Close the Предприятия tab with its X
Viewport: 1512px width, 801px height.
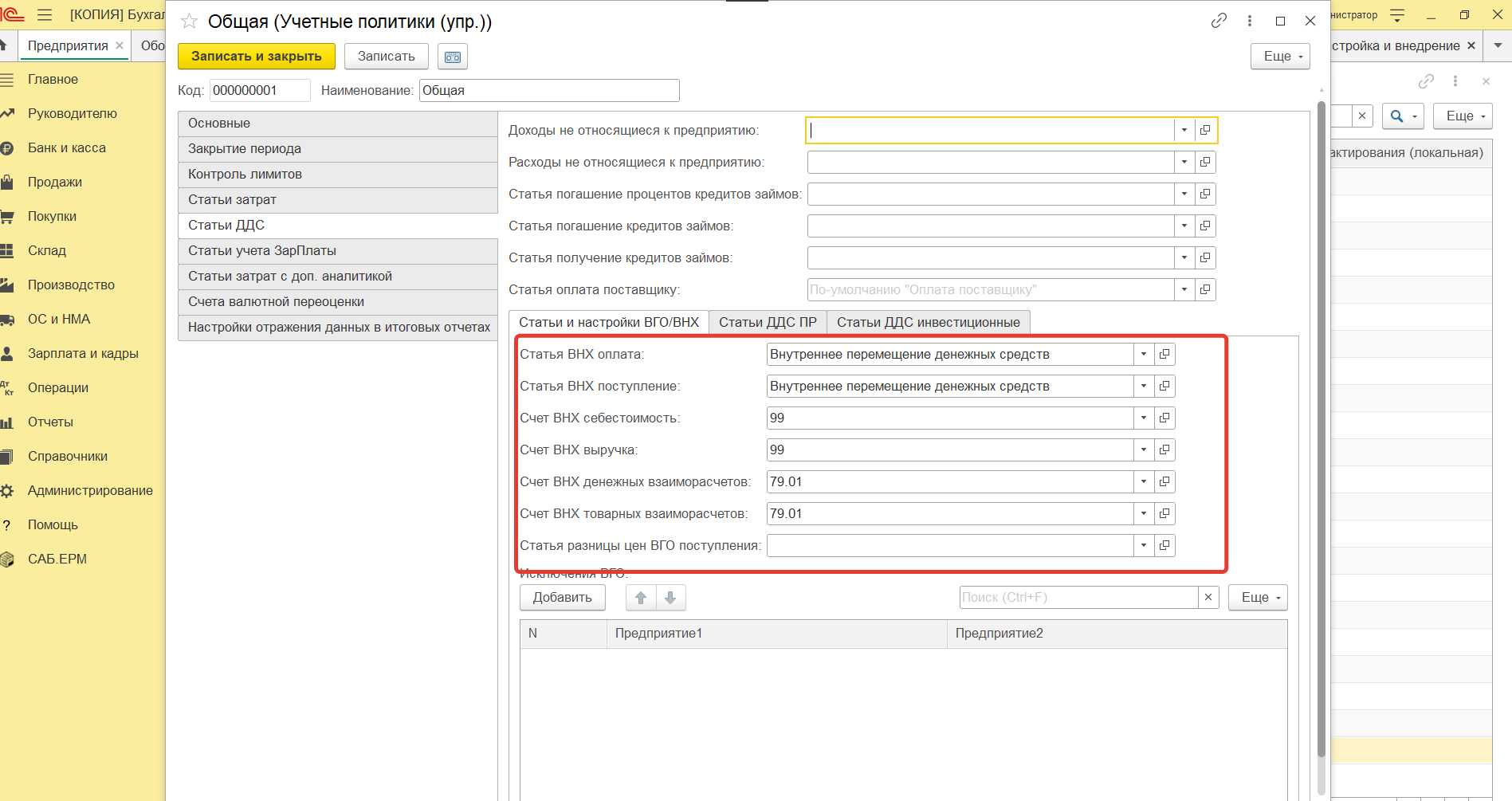[x=120, y=45]
